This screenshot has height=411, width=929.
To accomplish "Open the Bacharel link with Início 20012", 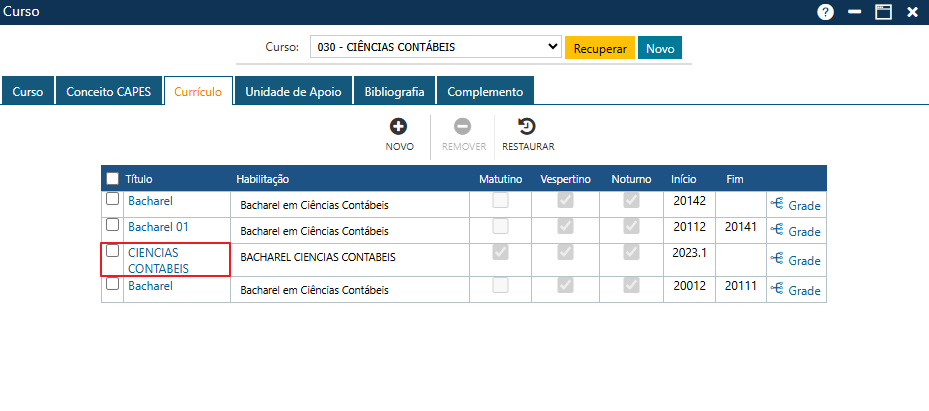I will (150, 285).
